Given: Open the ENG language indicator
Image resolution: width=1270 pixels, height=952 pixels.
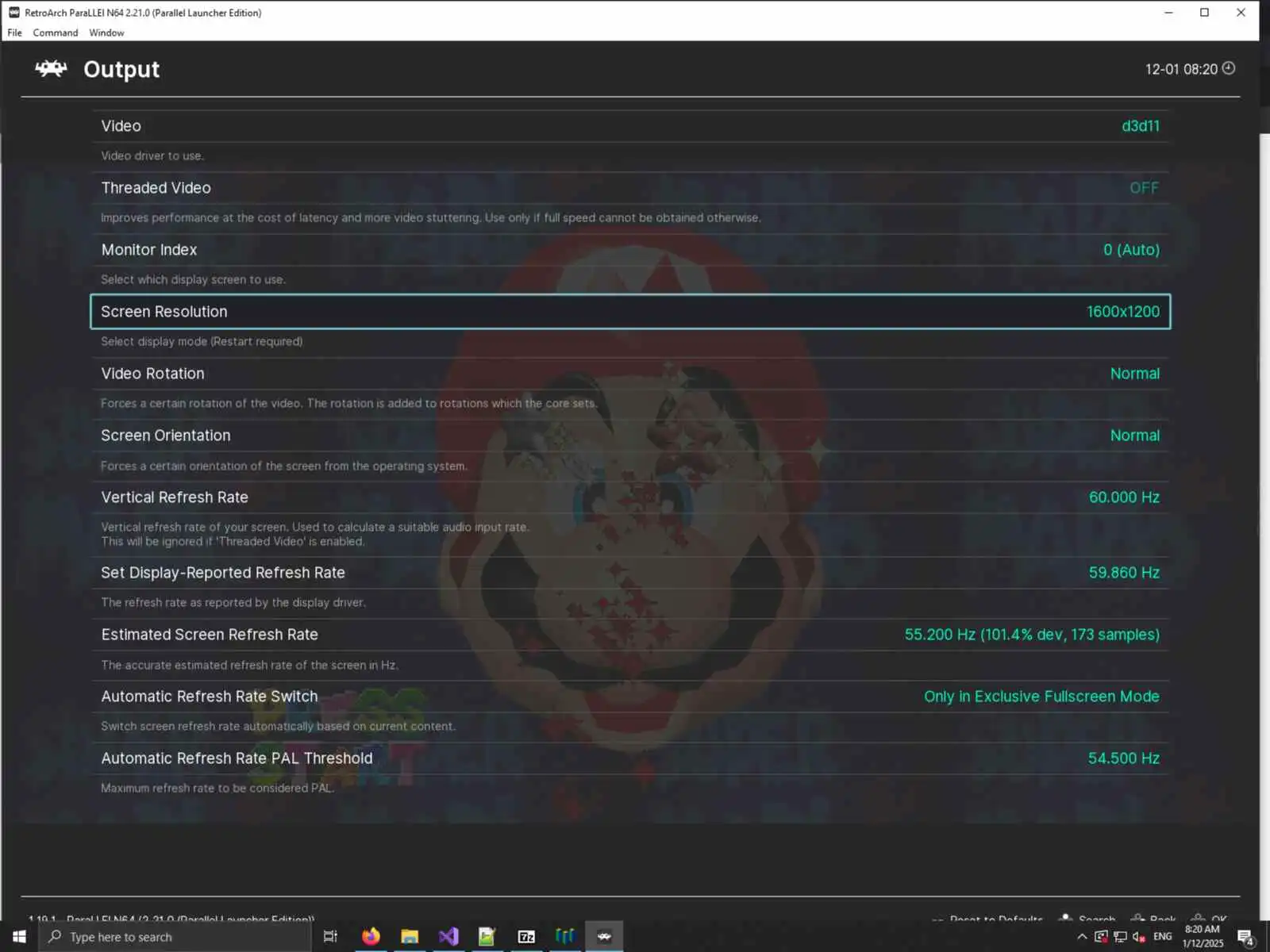Looking at the screenshot, I should point(1163,937).
